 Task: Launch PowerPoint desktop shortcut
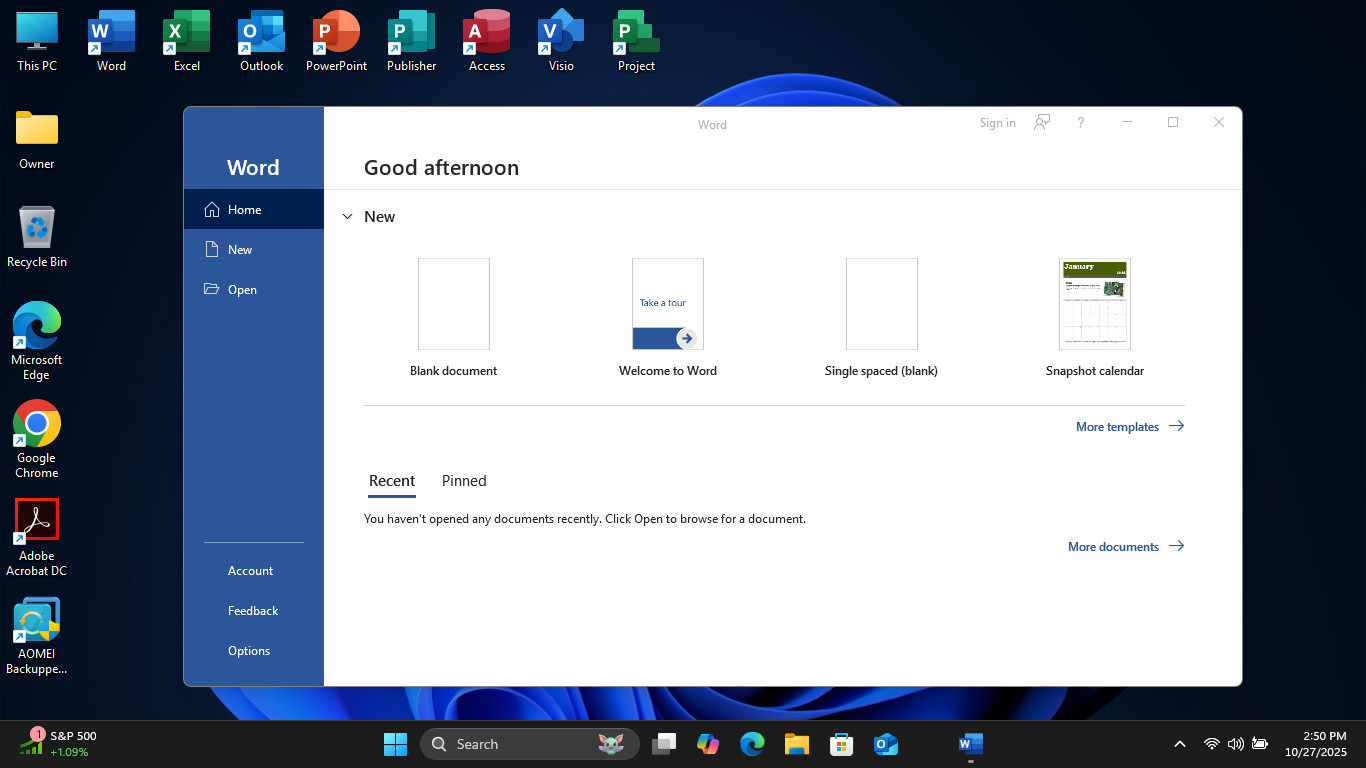(x=336, y=41)
